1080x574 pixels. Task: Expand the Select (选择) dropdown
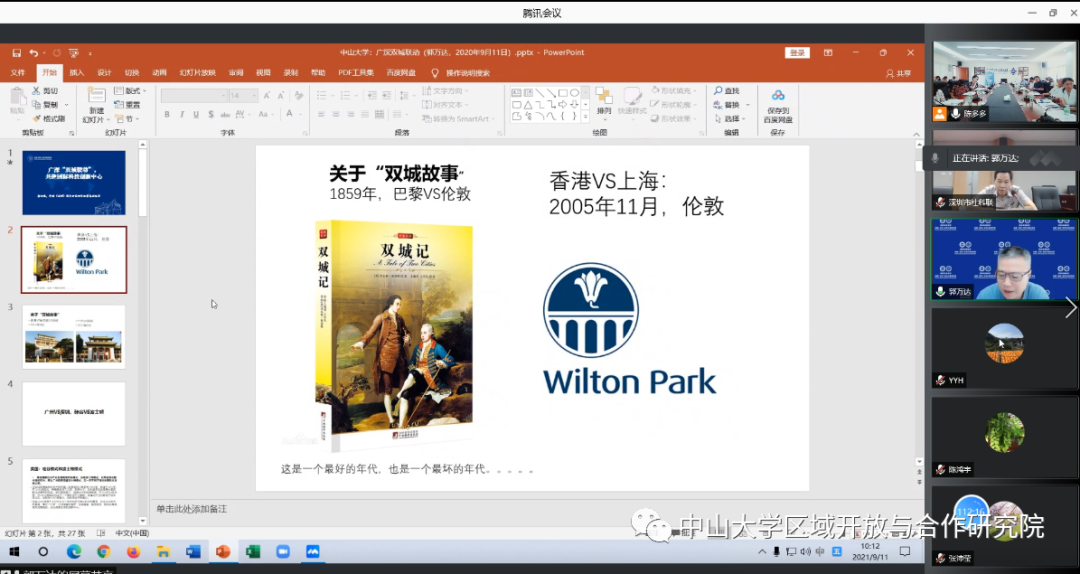click(729, 119)
